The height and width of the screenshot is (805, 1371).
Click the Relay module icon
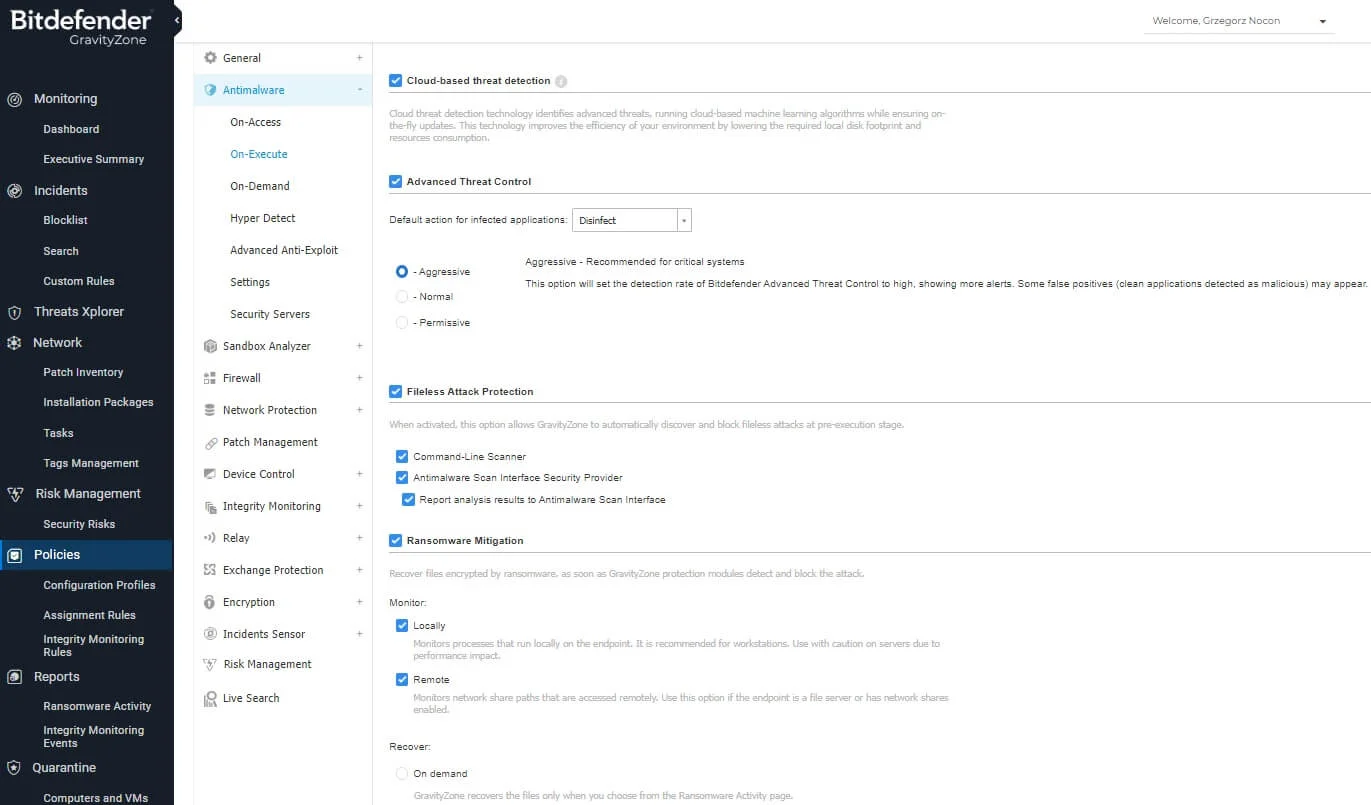click(208, 538)
